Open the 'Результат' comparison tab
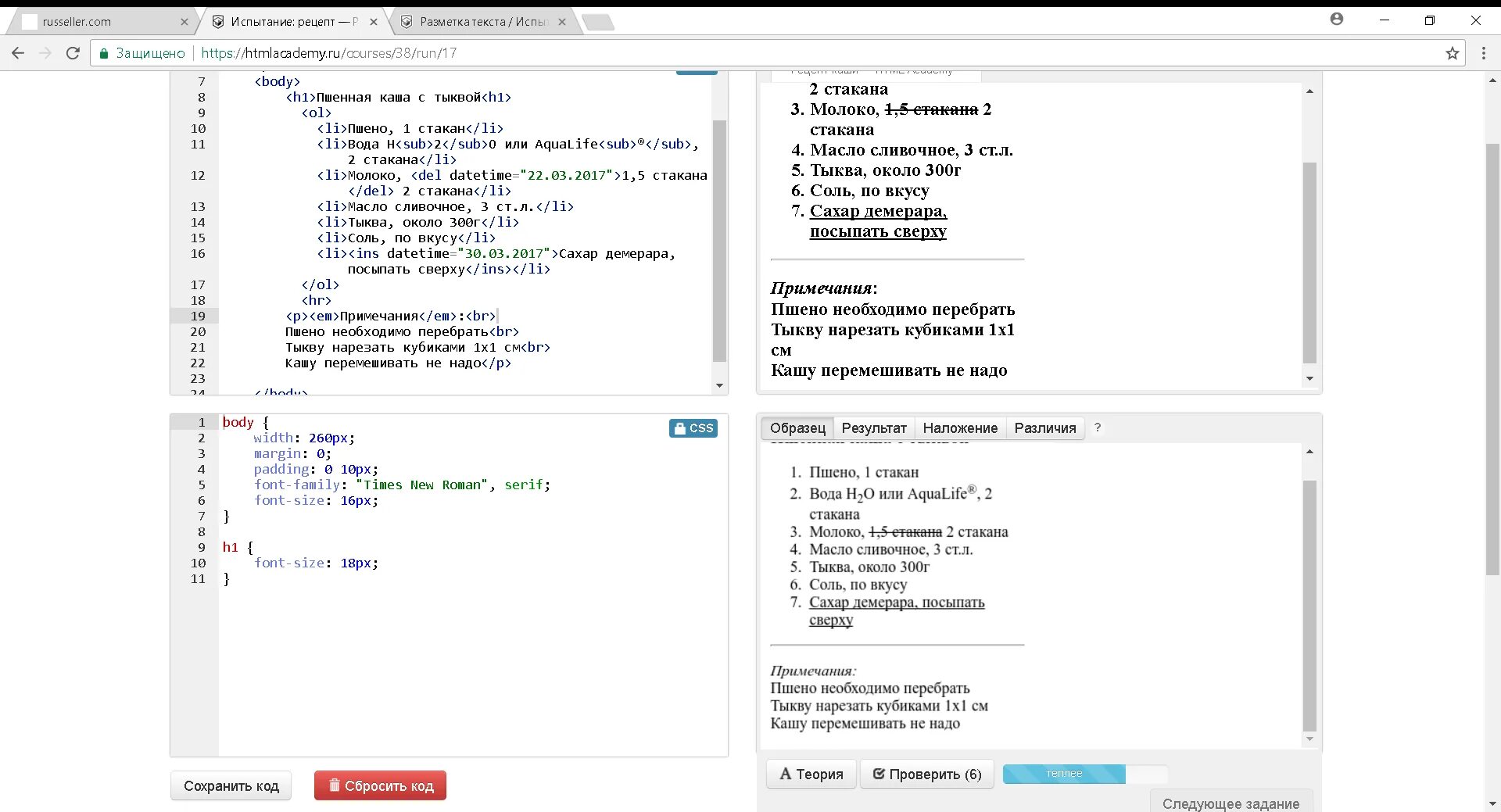This screenshot has width=1501, height=812. click(874, 428)
